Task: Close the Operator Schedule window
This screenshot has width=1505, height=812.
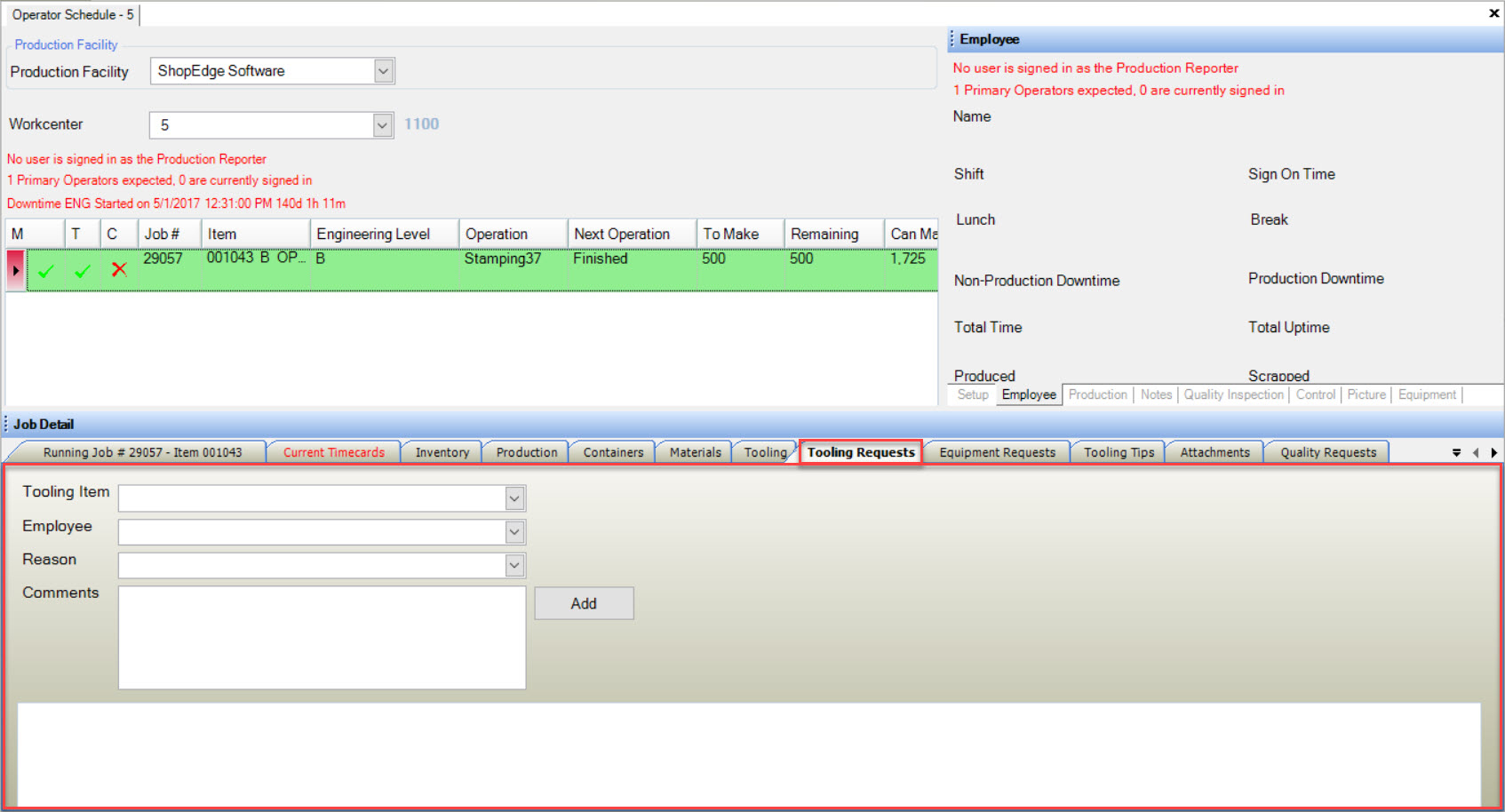Action: tap(1494, 13)
